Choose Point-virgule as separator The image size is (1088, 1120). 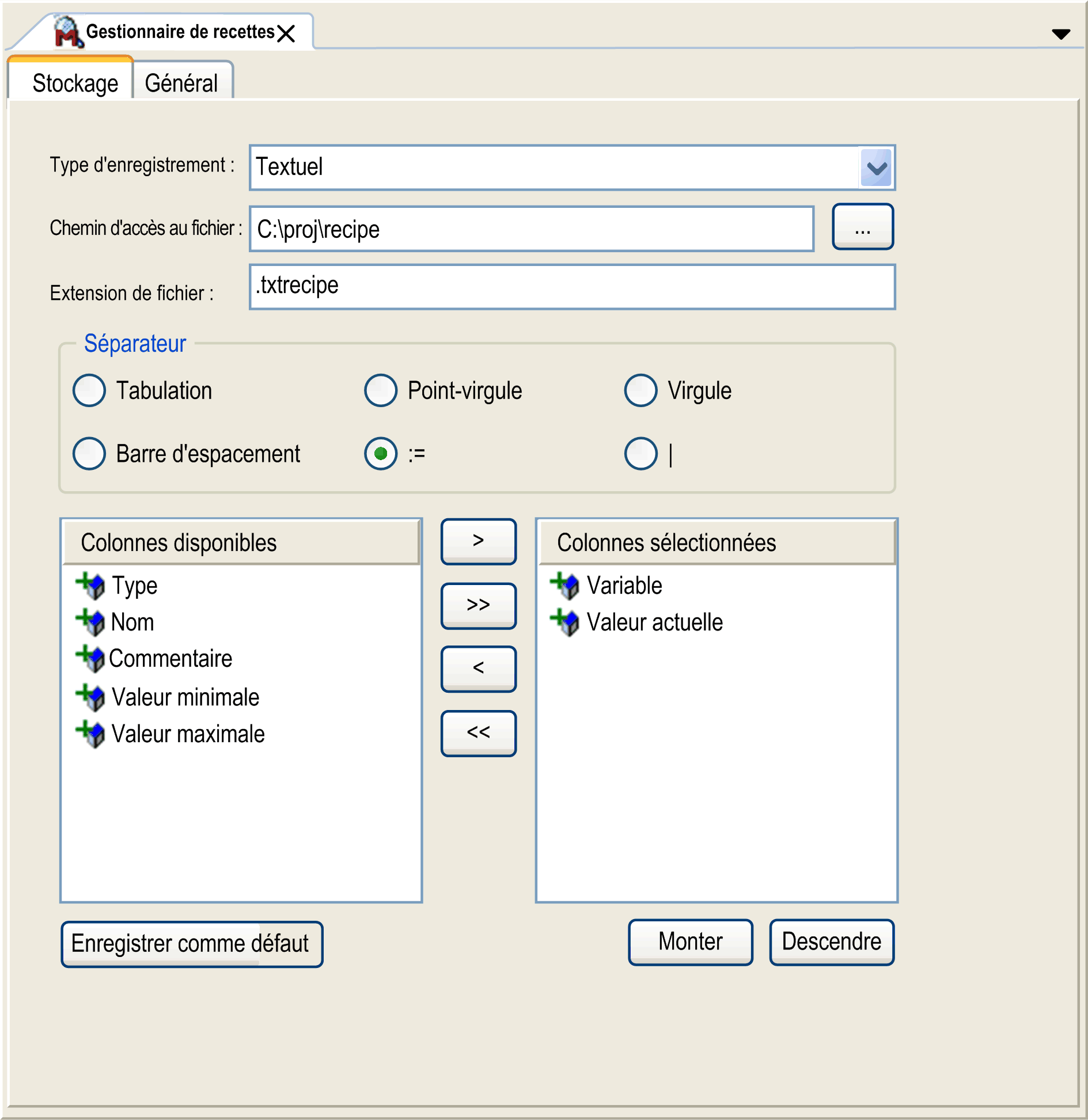(381, 390)
